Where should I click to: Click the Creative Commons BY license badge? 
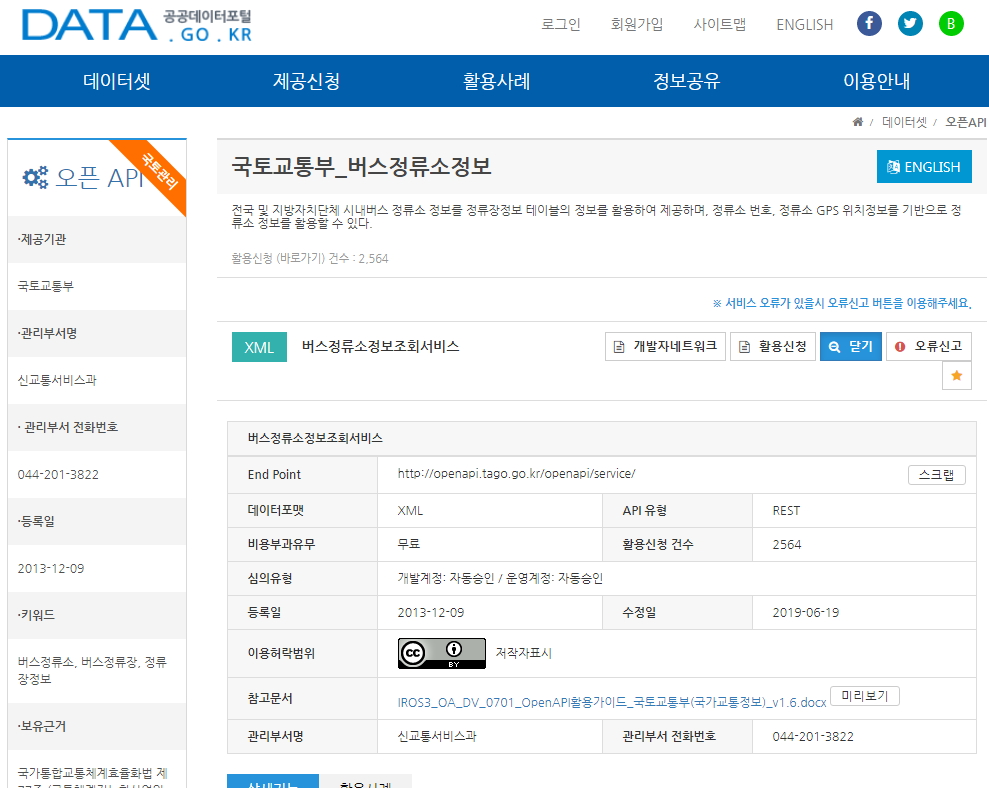click(442, 653)
